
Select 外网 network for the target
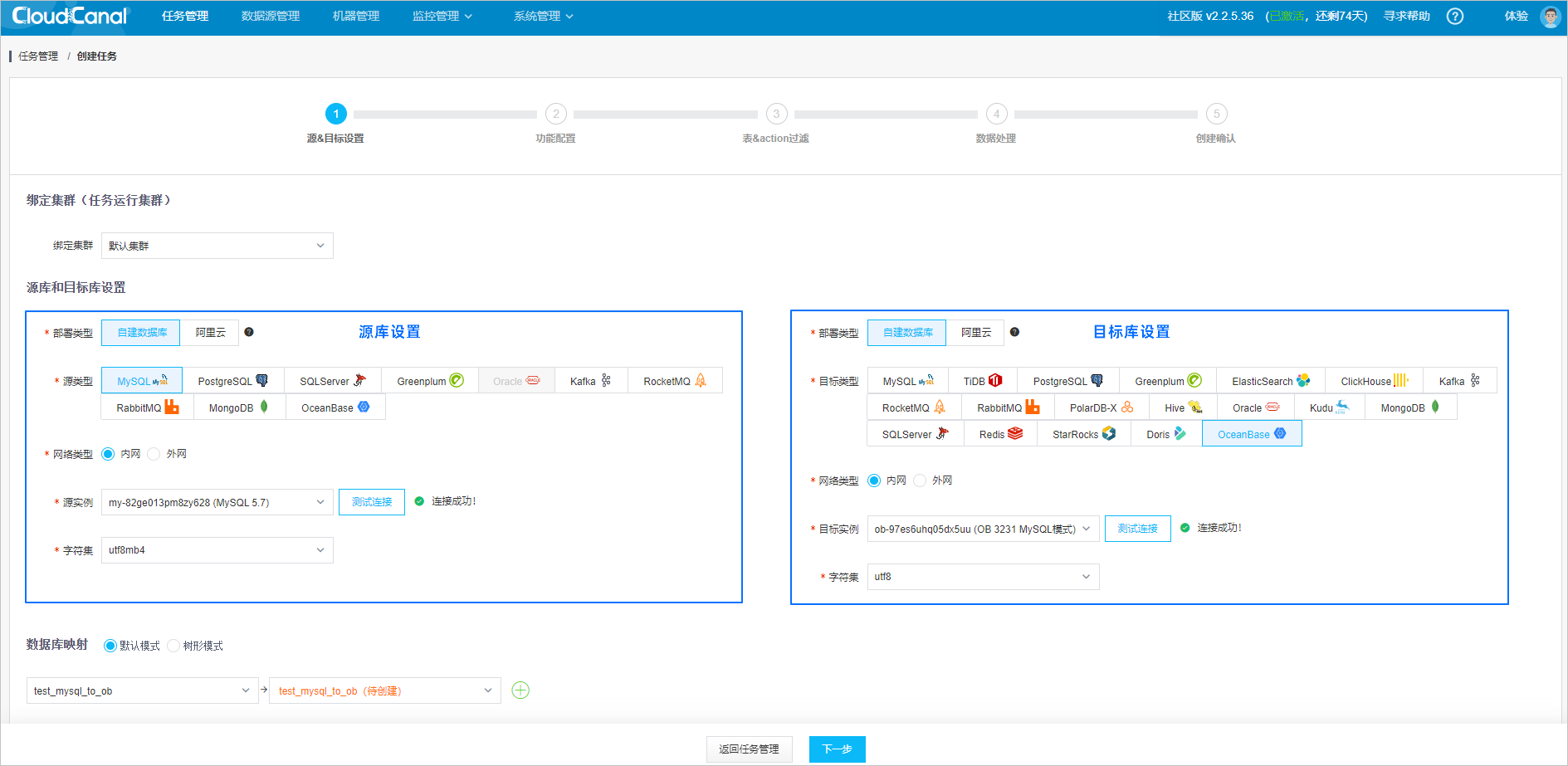tap(920, 480)
